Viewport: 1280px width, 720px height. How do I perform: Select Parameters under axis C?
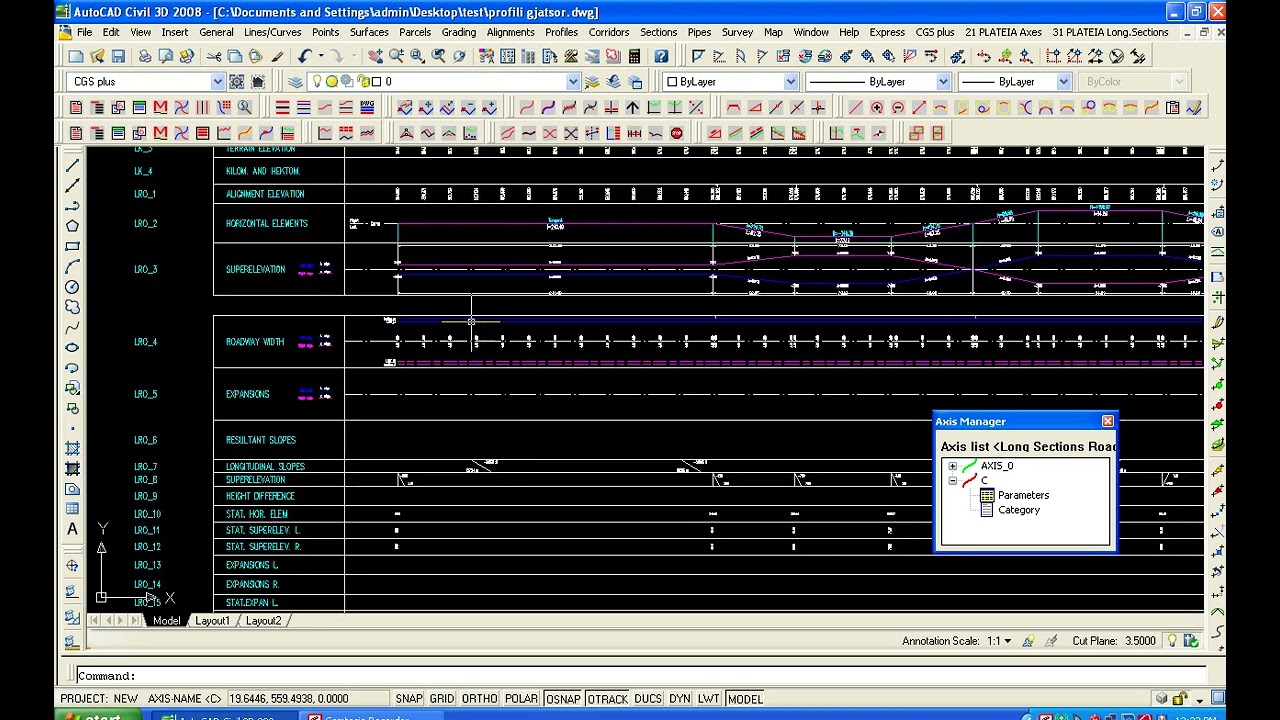[1023, 495]
